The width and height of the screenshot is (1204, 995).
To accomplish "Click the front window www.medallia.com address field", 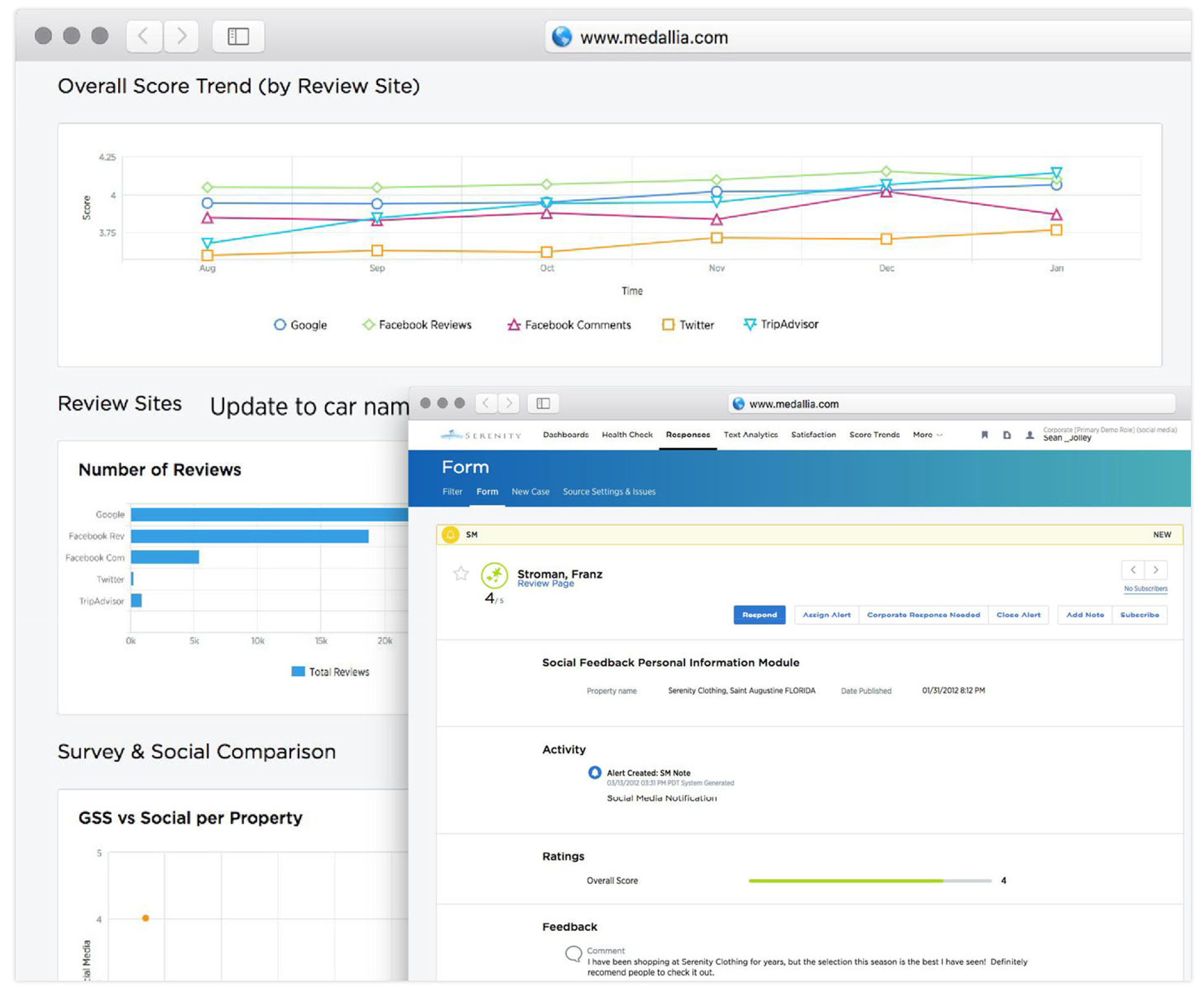I will coord(952,404).
